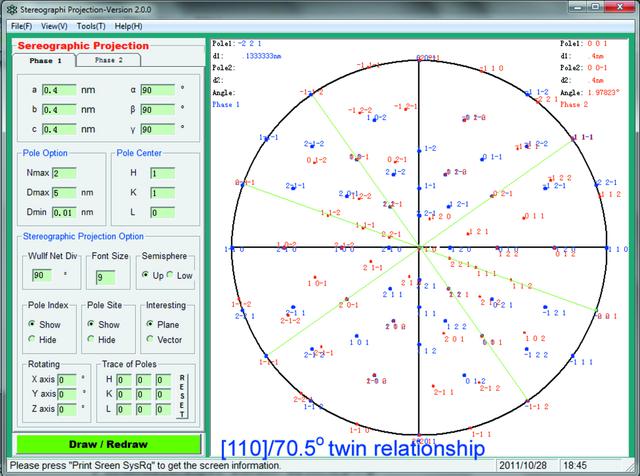Screen dimensions: 640x476
Task: Click the lattice parameter c field
Action: (x=59, y=129)
